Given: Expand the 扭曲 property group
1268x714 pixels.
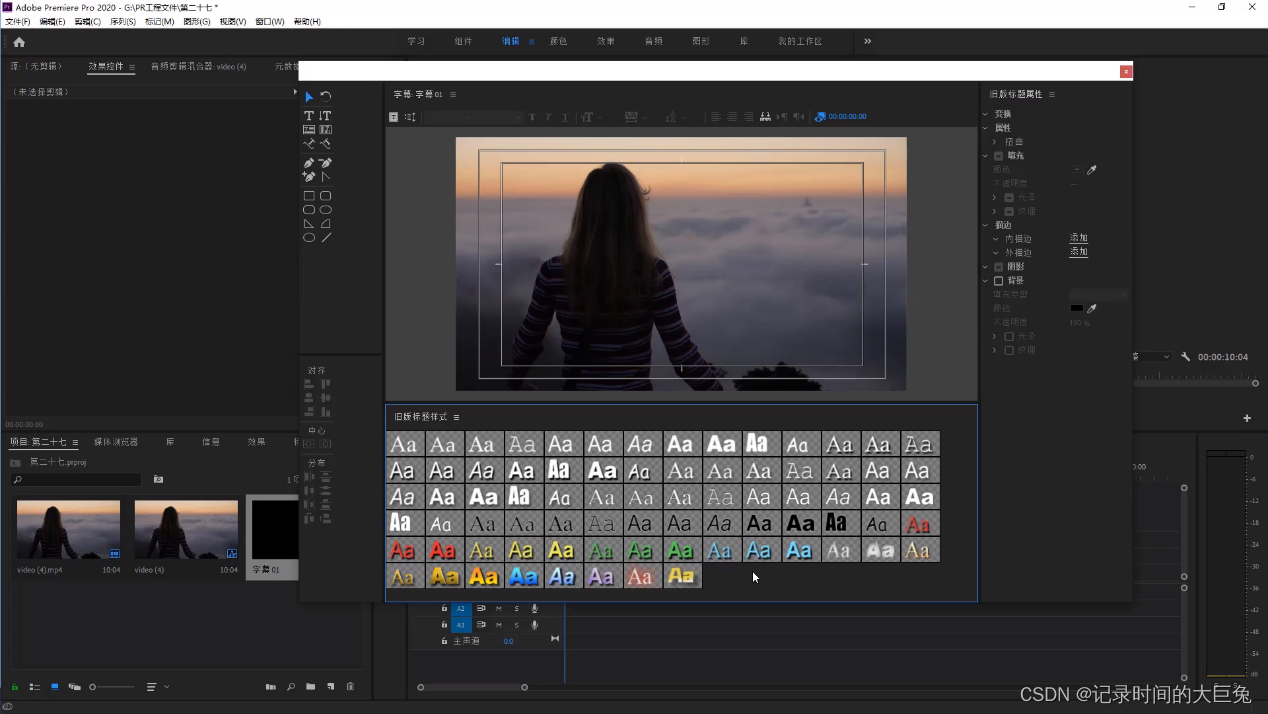Looking at the screenshot, I should click(x=994, y=142).
